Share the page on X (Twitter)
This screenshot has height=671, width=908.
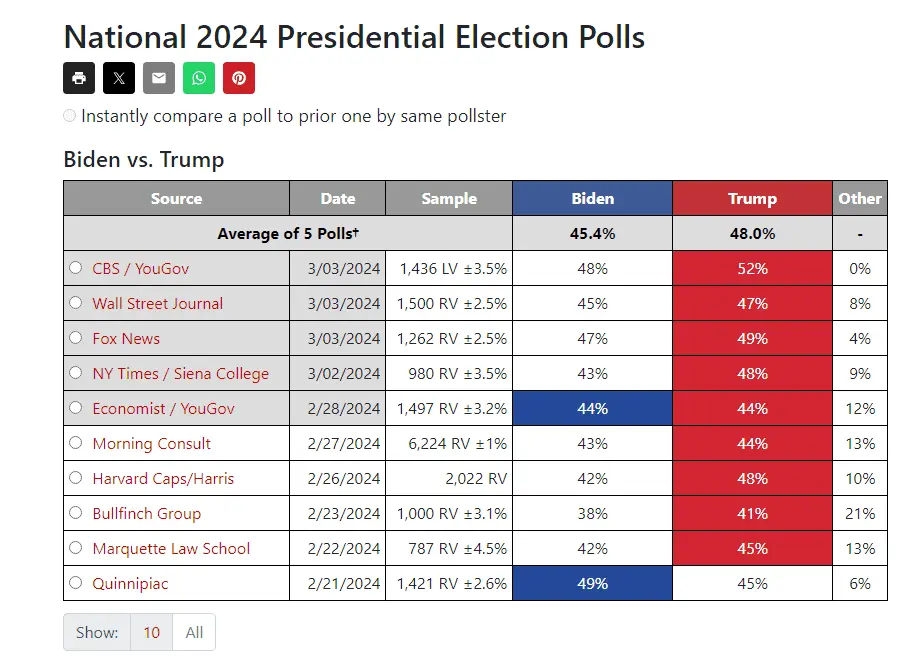click(119, 78)
